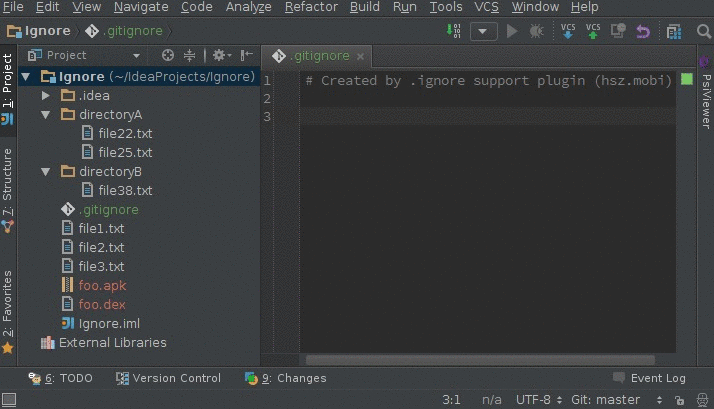Open Project panel settings gear
The image size is (714, 409).
tap(222, 55)
